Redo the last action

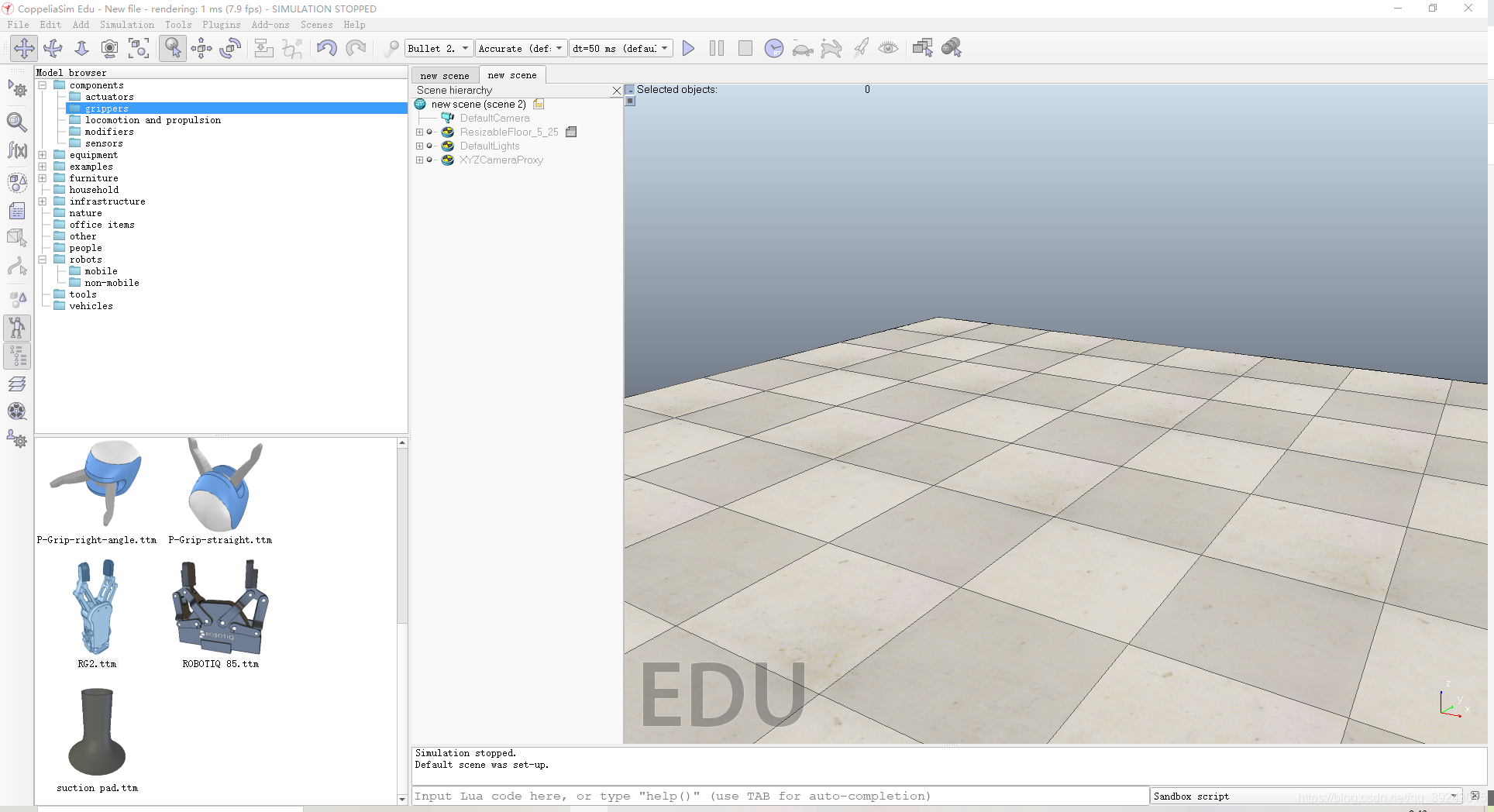[x=356, y=48]
